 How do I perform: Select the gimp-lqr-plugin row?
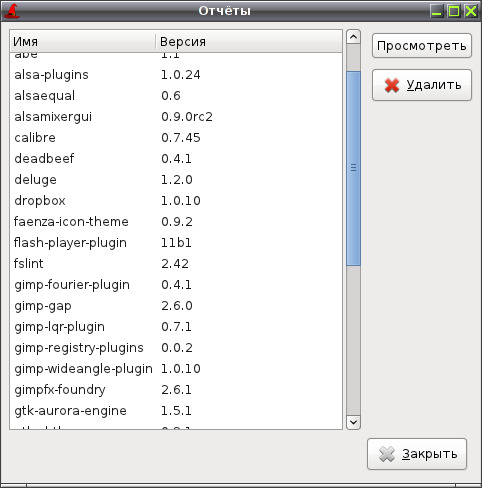pyautogui.click(x=176, y=327)
